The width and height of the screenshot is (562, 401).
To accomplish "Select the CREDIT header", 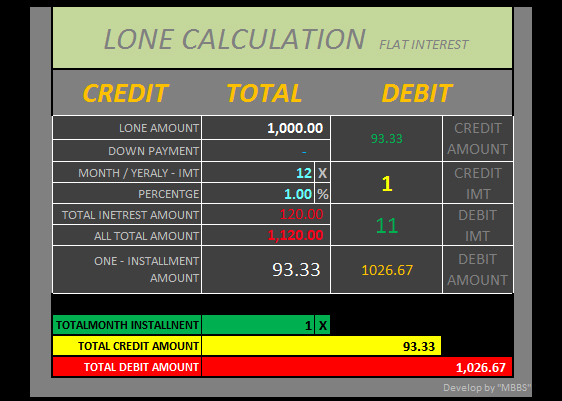I will (125, 93).
